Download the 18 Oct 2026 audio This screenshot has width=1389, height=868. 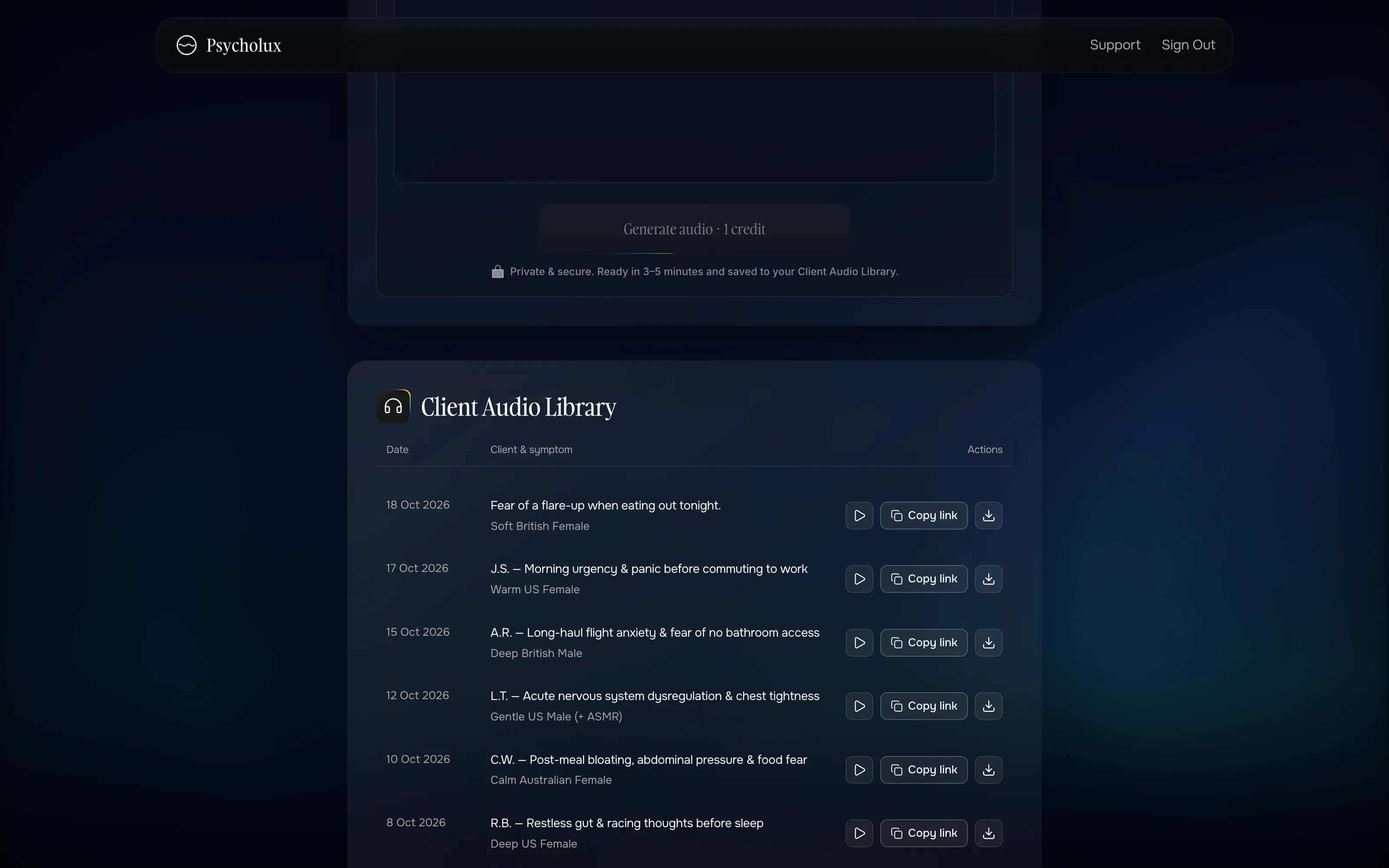click(x=988, y=516)
